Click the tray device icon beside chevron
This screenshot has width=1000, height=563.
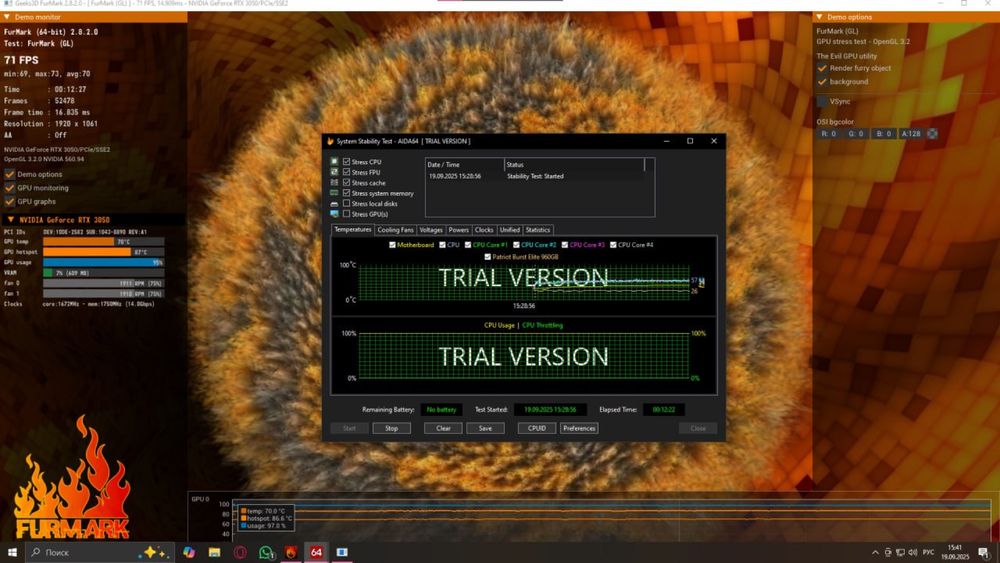click(x=888, y=552)
